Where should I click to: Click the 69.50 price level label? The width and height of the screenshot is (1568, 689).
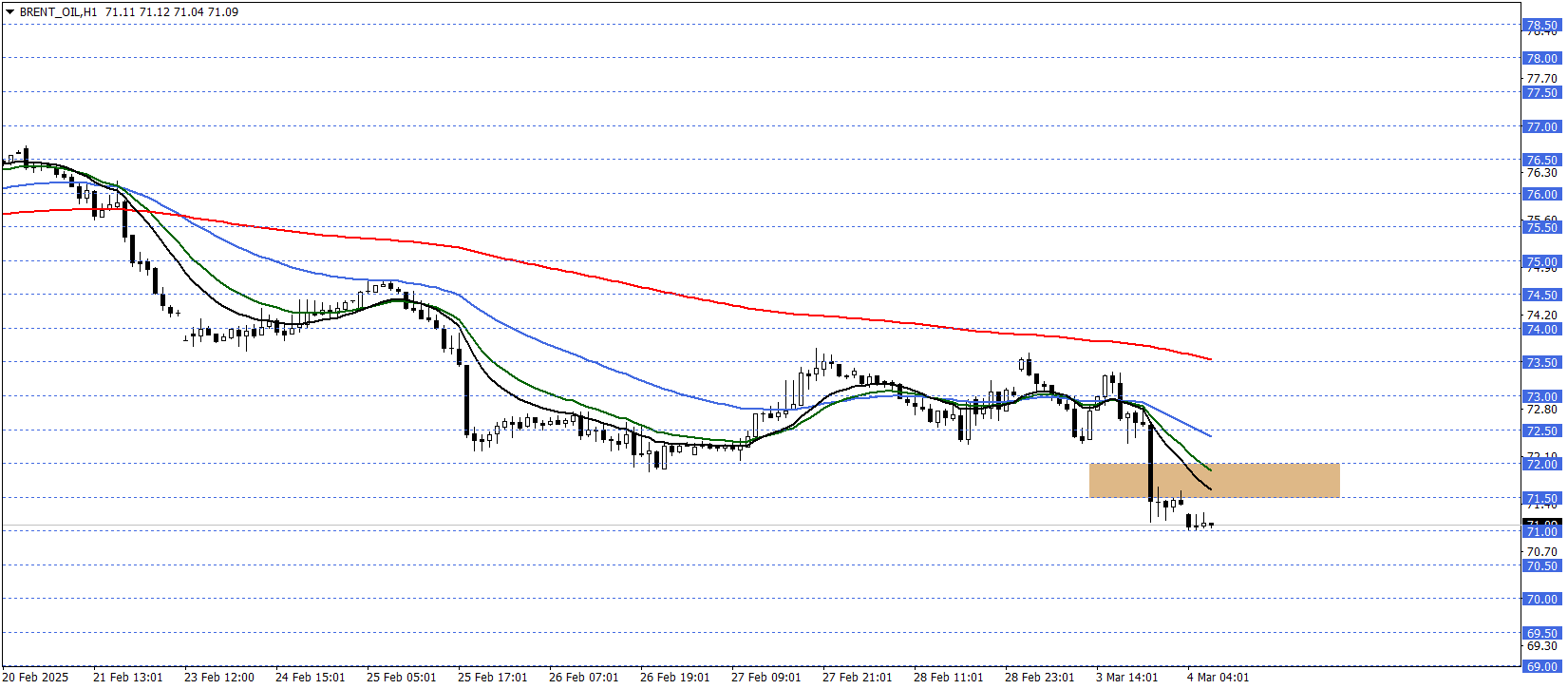tap(1541, 634)
